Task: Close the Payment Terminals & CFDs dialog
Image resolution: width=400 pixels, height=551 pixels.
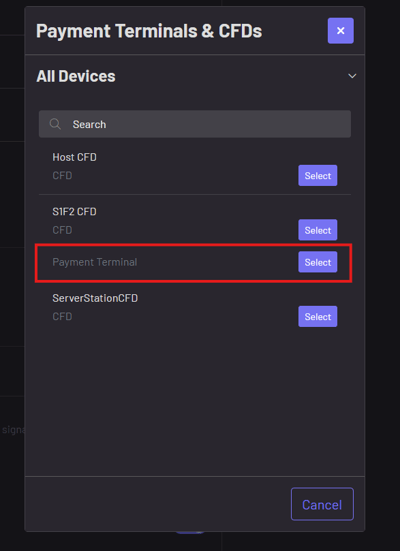Action: pyautogui.click(x=341, y=31)
